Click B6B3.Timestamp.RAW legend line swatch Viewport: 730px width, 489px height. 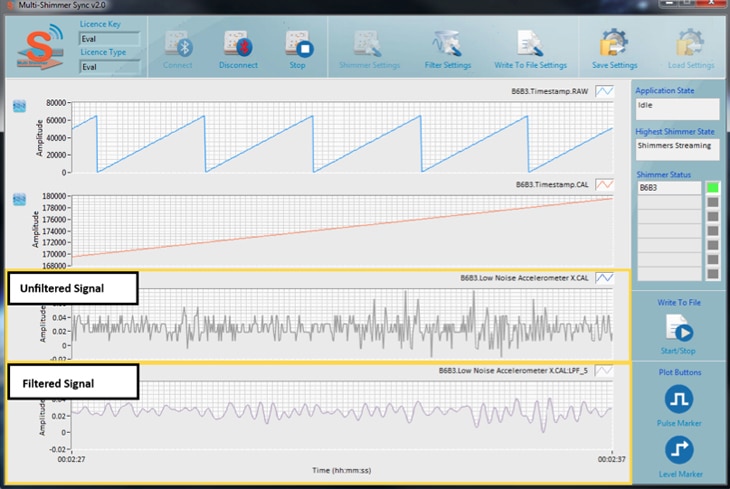pyautogui.click(x=604, y=91)
